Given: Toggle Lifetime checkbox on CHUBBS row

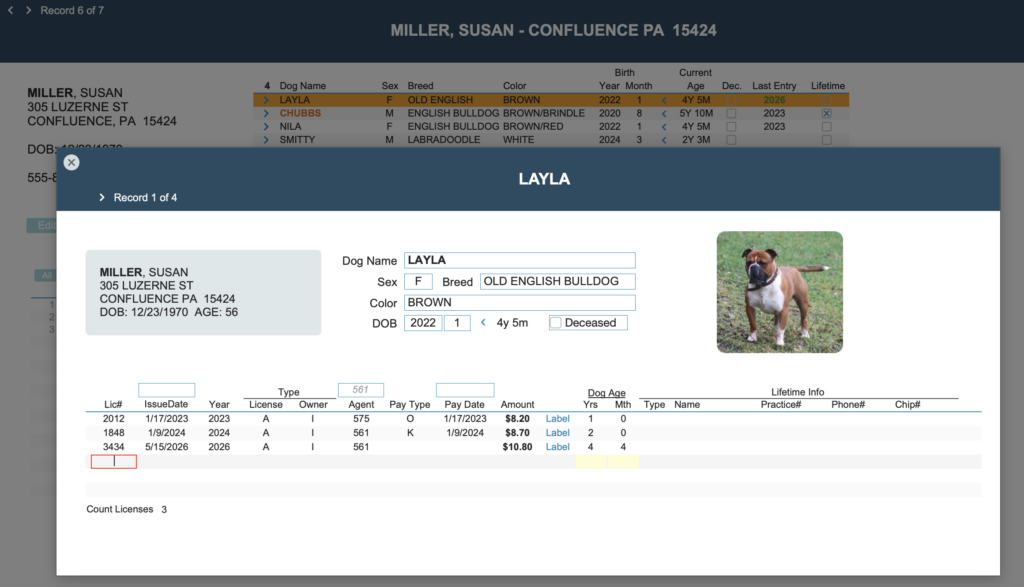Looking at the screenshot, I should 827,113.
